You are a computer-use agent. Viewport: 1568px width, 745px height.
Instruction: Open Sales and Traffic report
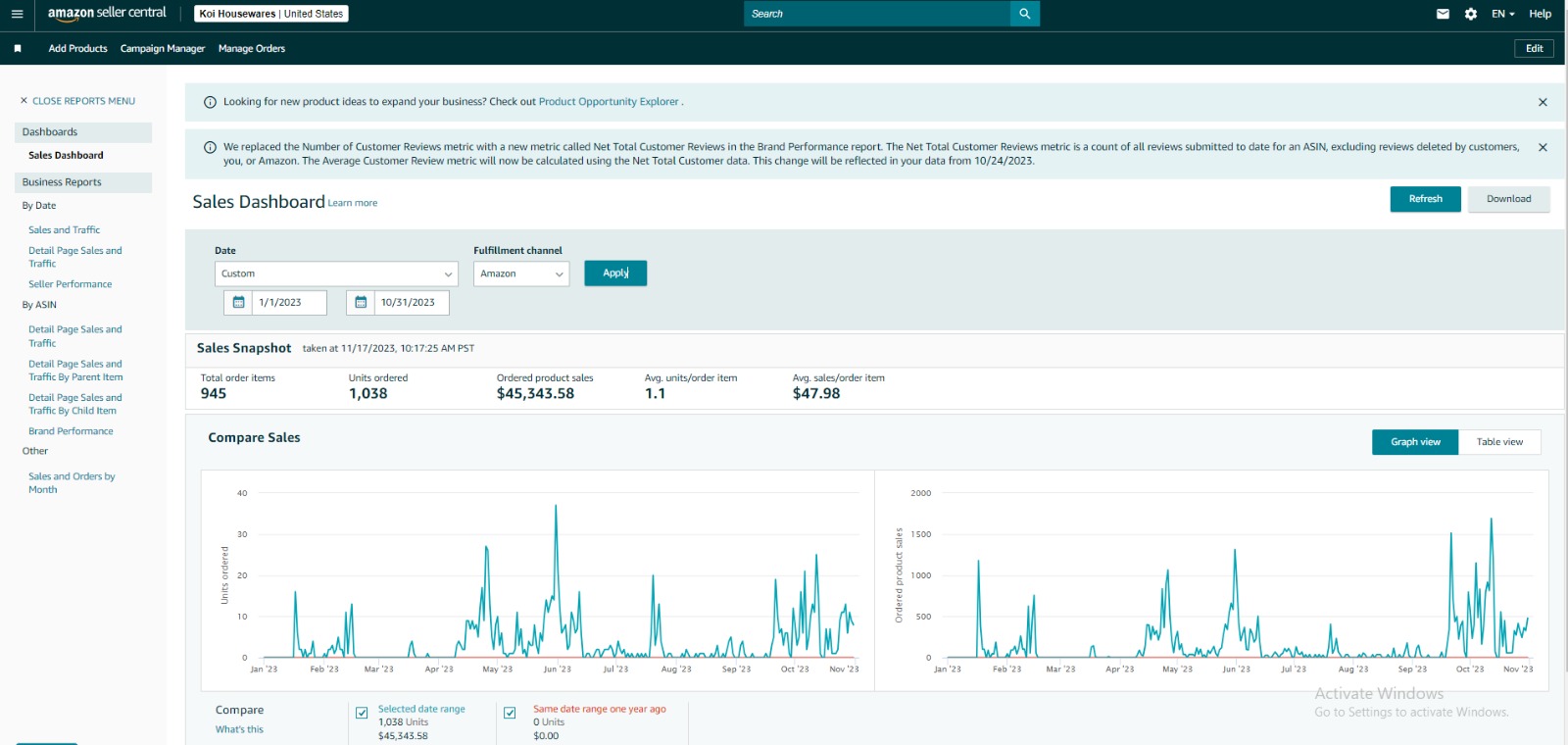coord(64,230)
